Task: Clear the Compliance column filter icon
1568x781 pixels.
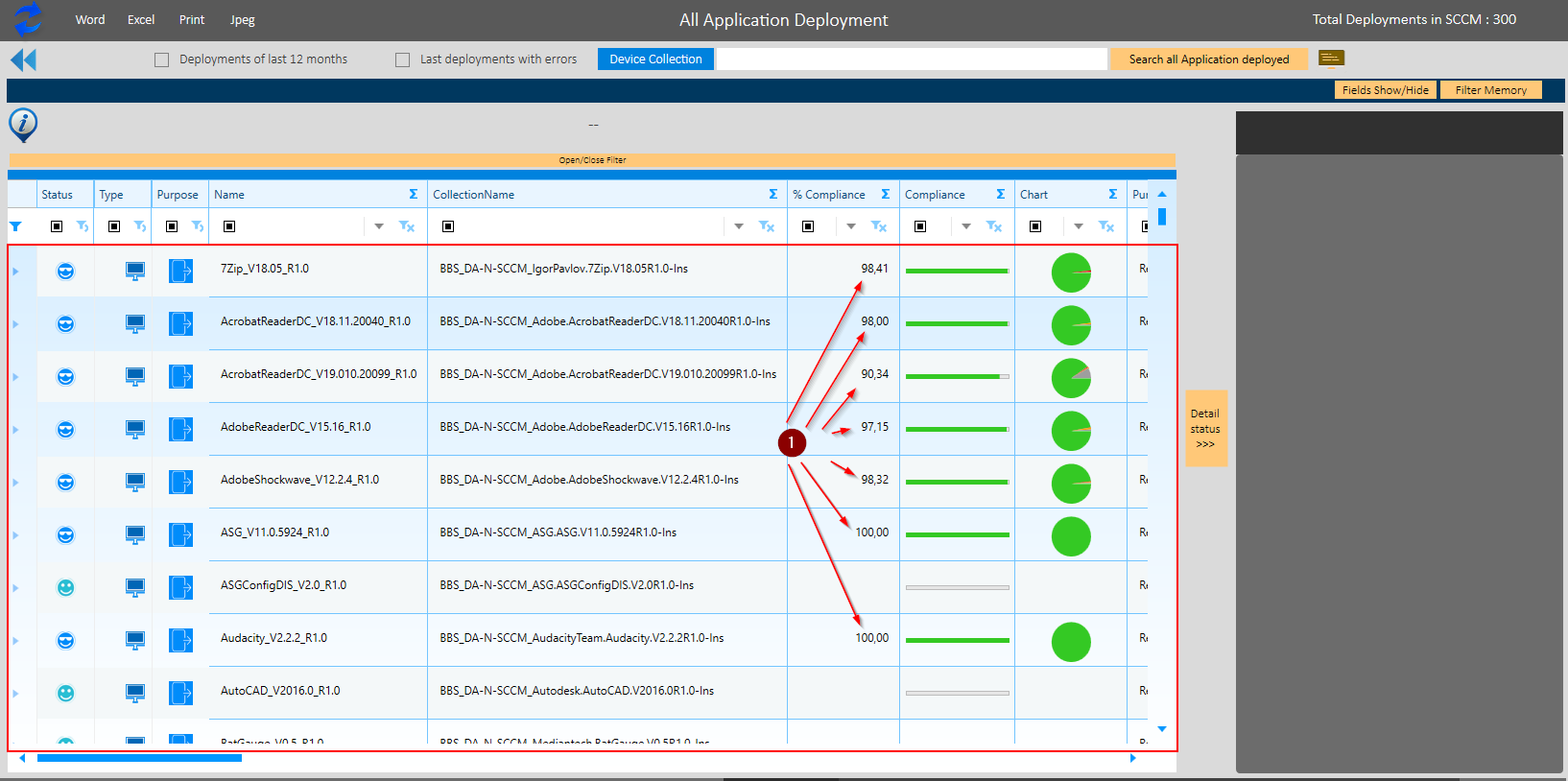Action: tap(994, 226)
